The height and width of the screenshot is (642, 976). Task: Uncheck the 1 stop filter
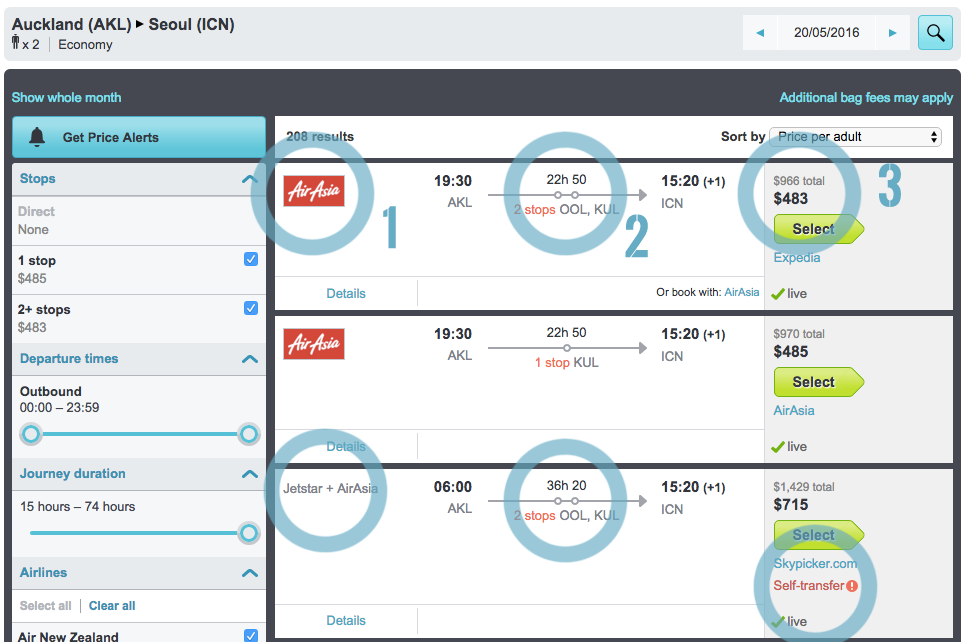(x=251, y=259)
